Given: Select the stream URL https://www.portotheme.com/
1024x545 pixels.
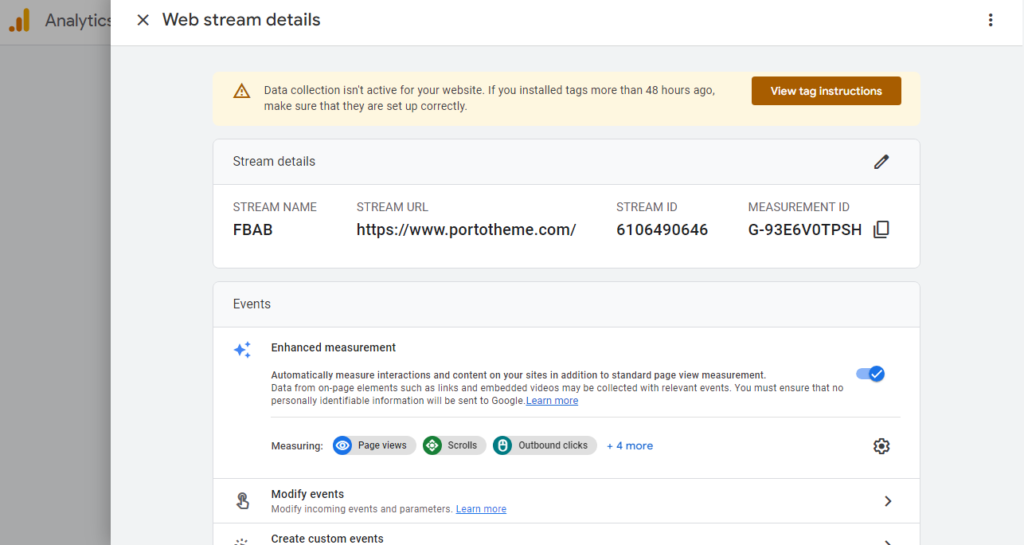Looking at the screenshot, I should (466, 230).
